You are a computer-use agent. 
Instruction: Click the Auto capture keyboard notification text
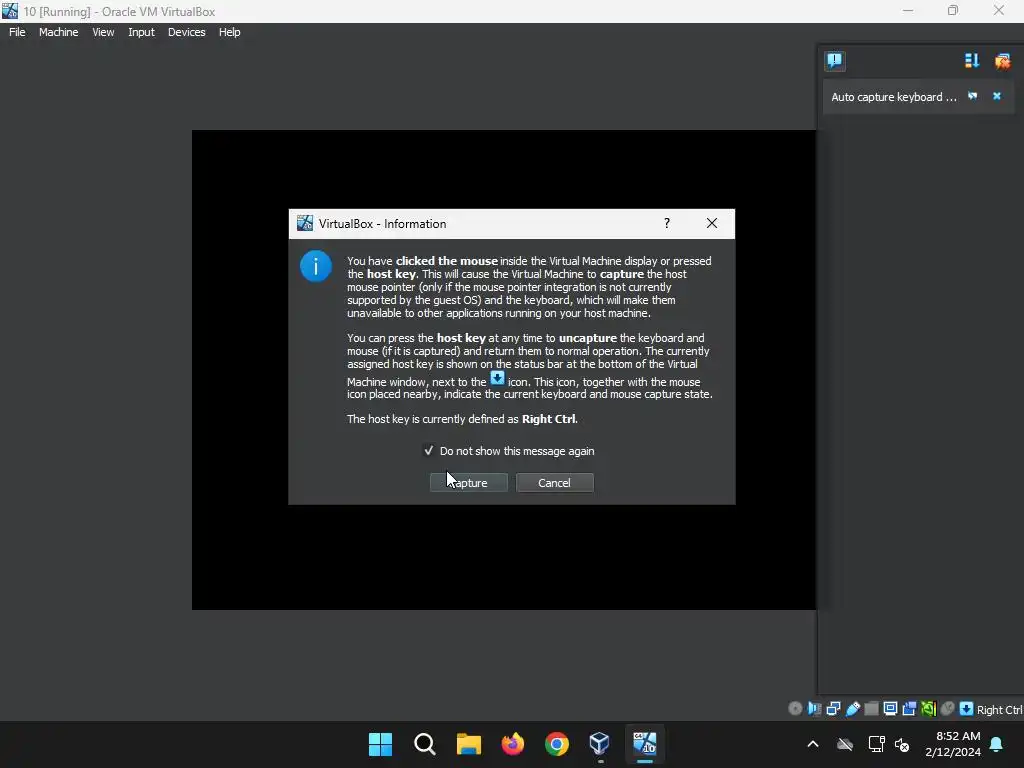(x=893, y=97)
